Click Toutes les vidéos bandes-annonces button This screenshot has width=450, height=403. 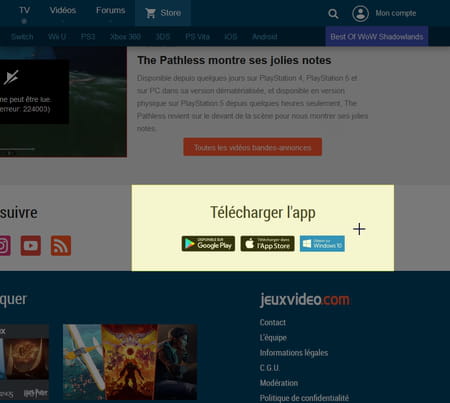[253, 147]
